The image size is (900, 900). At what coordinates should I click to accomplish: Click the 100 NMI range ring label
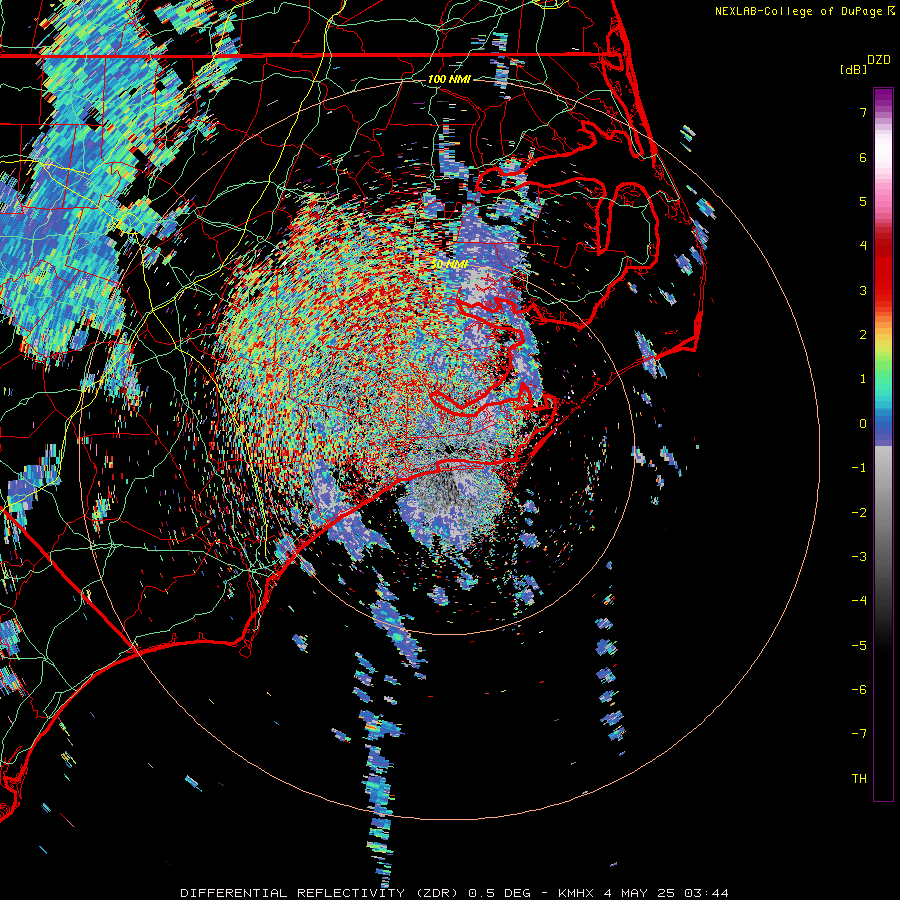coord(449,79)
